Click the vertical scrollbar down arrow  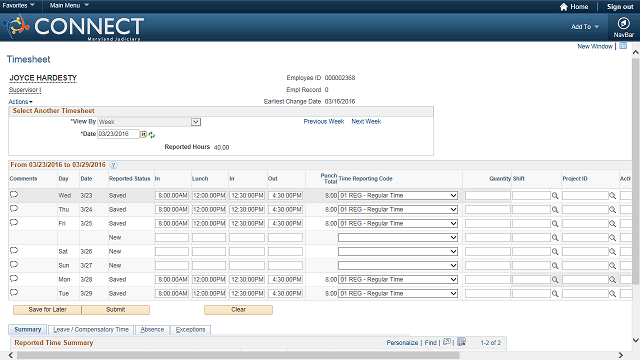tap(636, 340)
